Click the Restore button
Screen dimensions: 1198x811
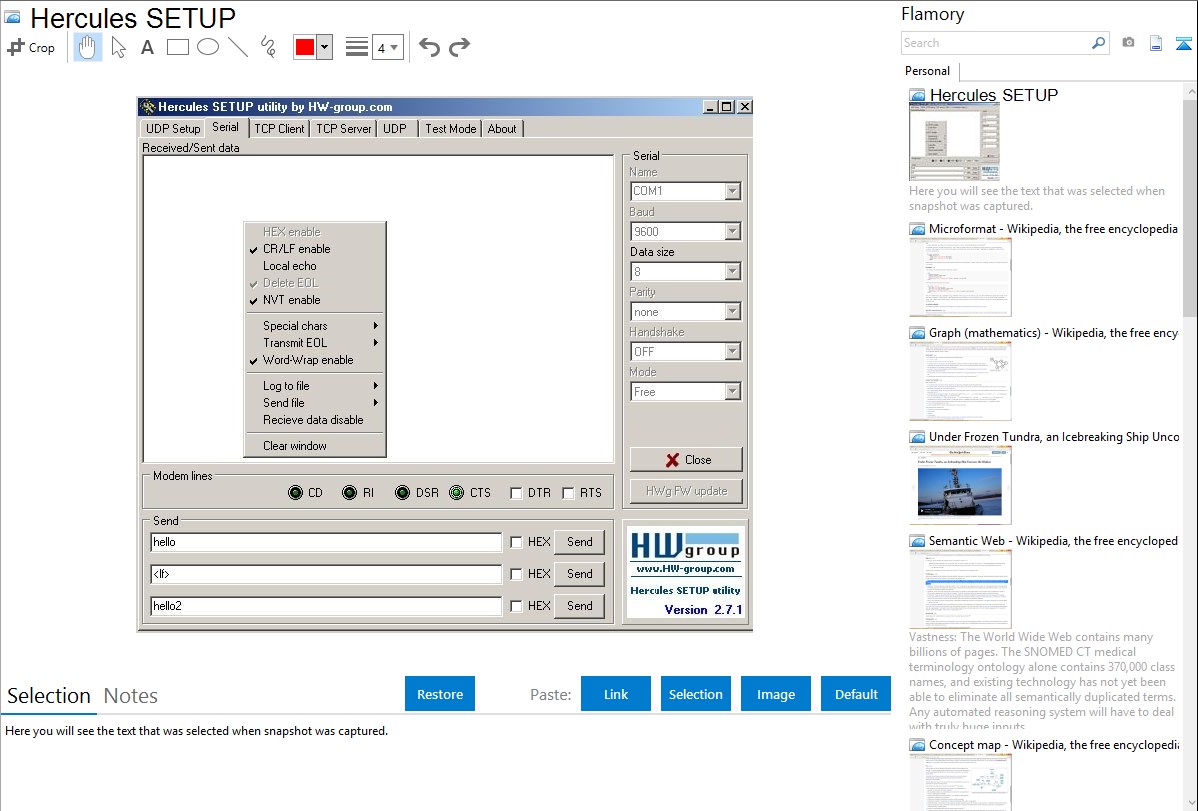pyautogui.click(x=440, y=694)
